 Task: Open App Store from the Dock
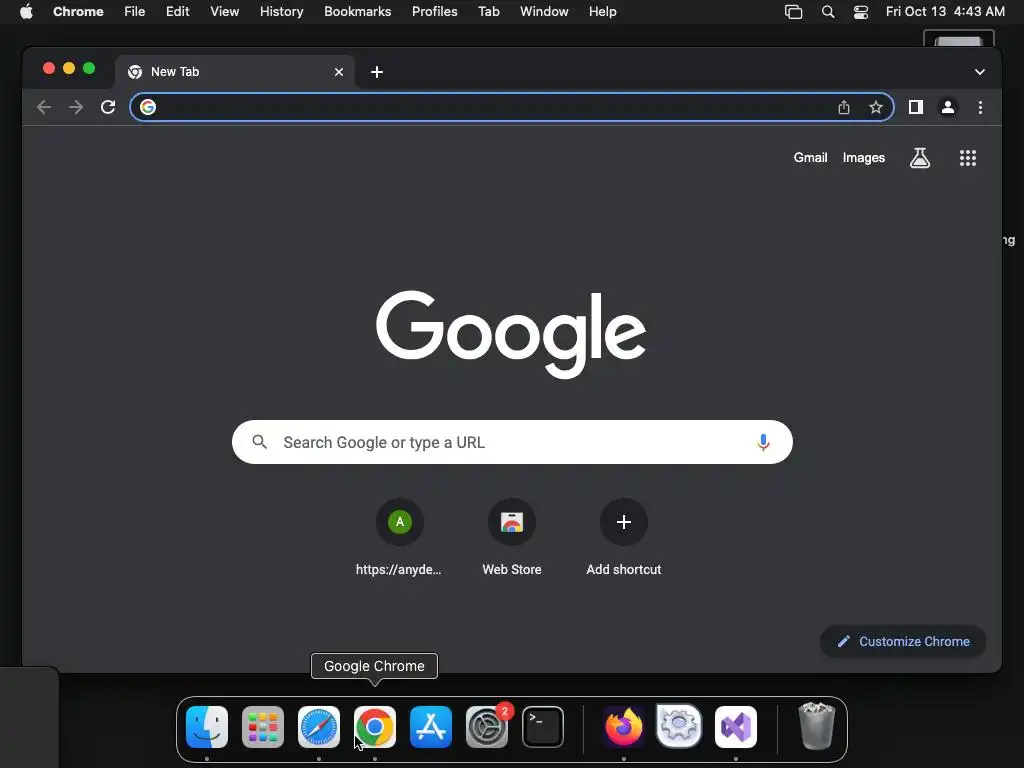[431, 727]
